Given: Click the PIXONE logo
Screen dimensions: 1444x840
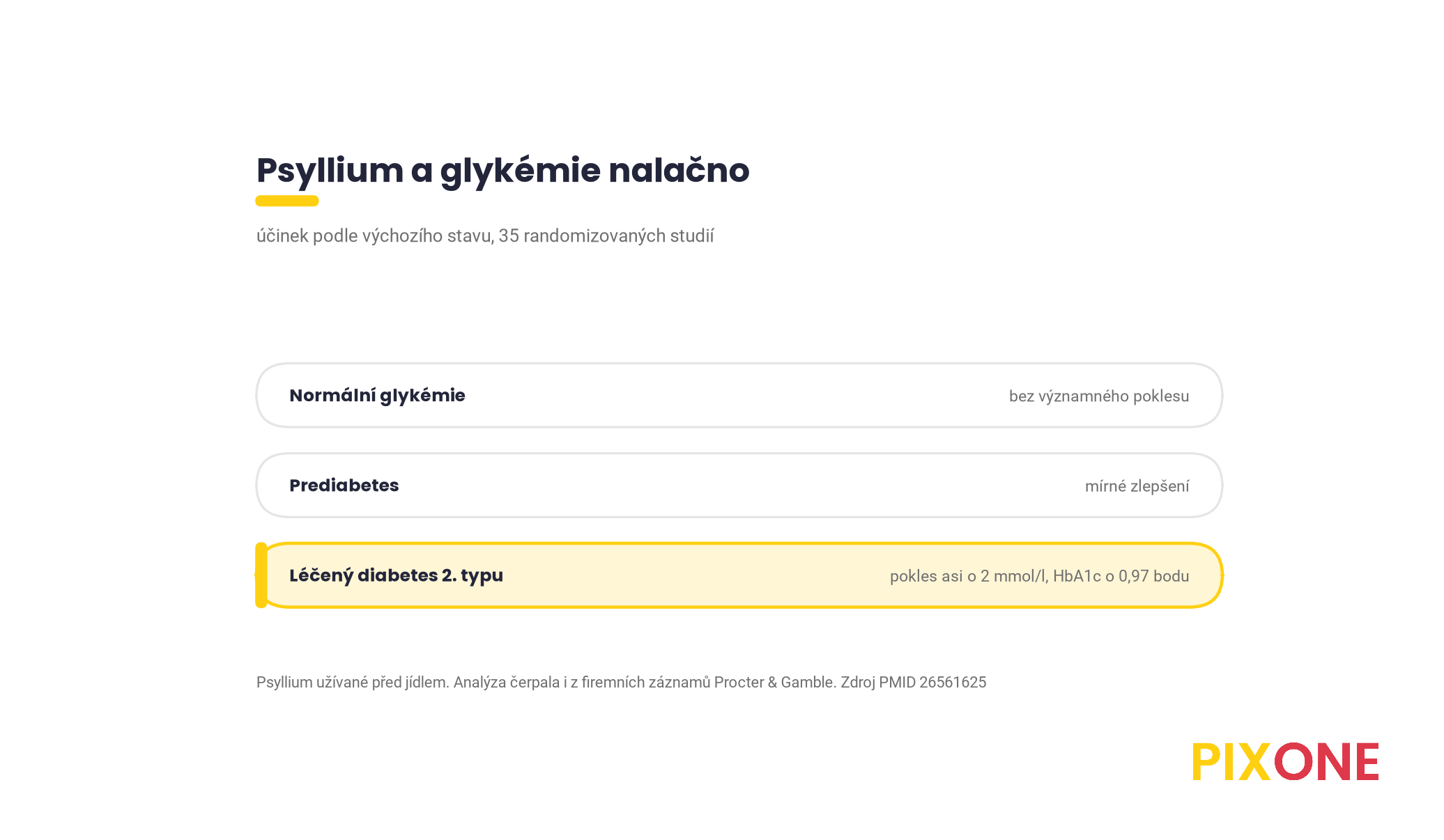Looking at the screenshot, I should 1285,761.
